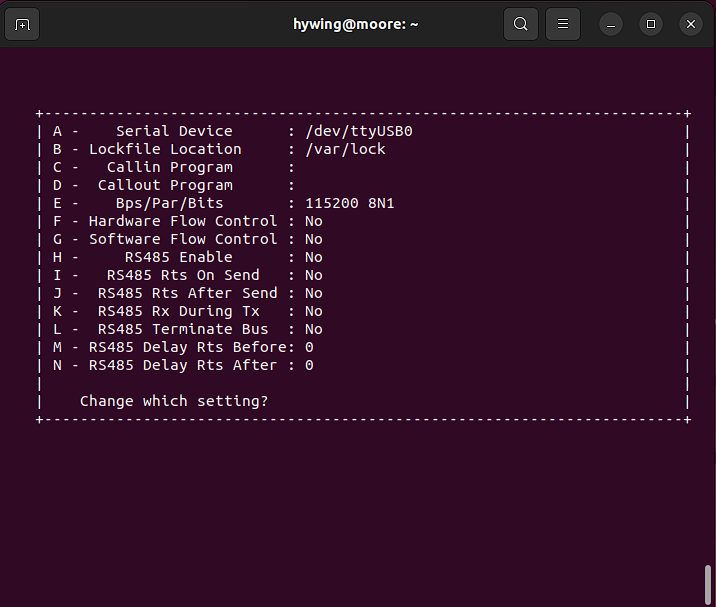The image size is (716, 607).
Task: Open a new terminal tab
Action: click(x=23, y=24)
